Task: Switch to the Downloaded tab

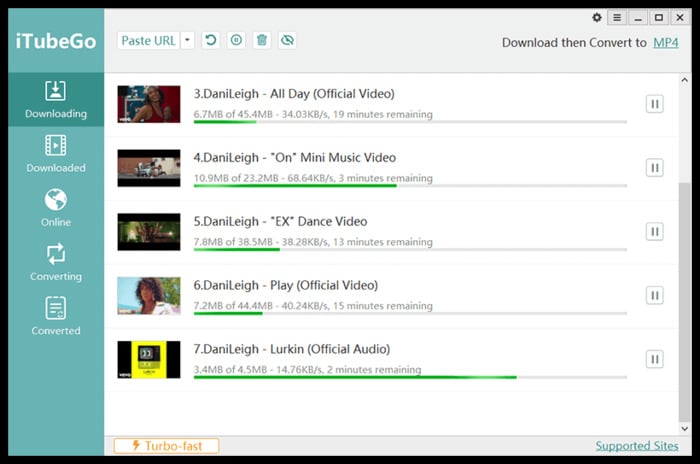Action: click(56, 154)
